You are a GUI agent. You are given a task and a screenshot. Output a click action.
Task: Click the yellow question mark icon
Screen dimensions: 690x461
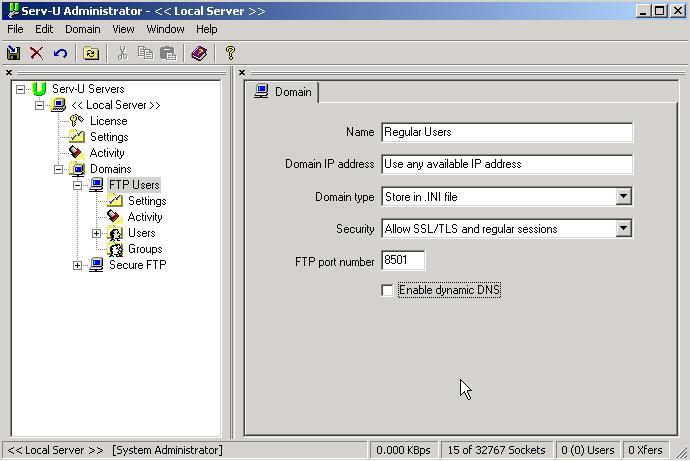tap(230, 53)
